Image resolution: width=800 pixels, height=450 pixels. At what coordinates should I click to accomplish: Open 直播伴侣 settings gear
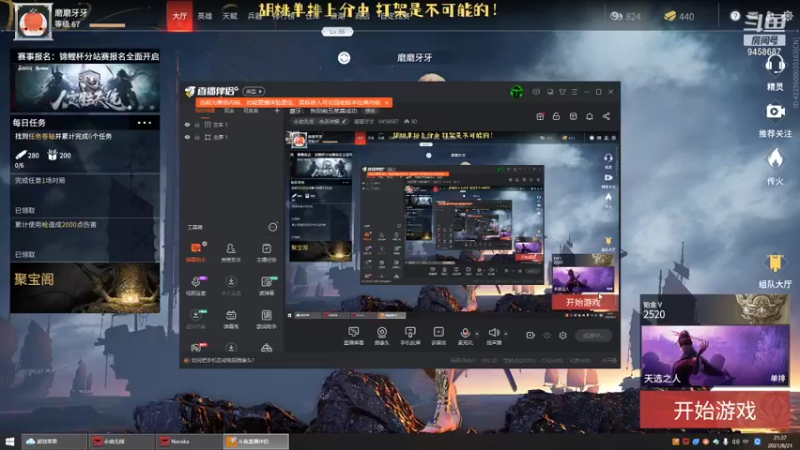[x=563, y=335]
